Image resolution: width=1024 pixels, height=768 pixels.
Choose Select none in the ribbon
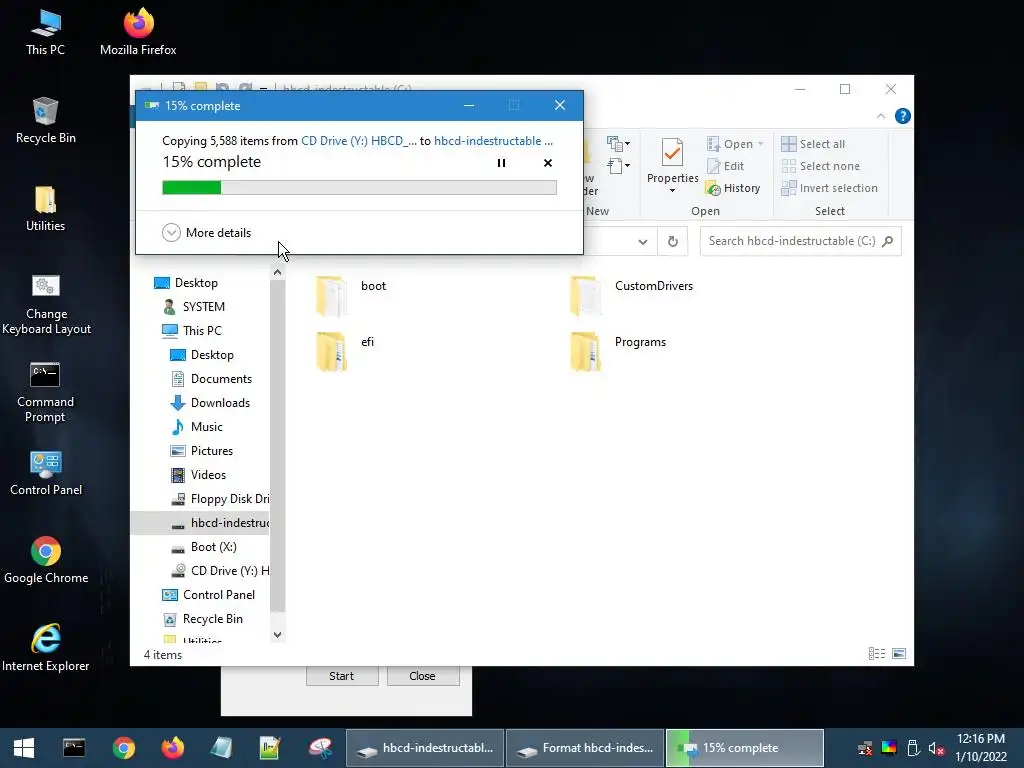point(821,166)
